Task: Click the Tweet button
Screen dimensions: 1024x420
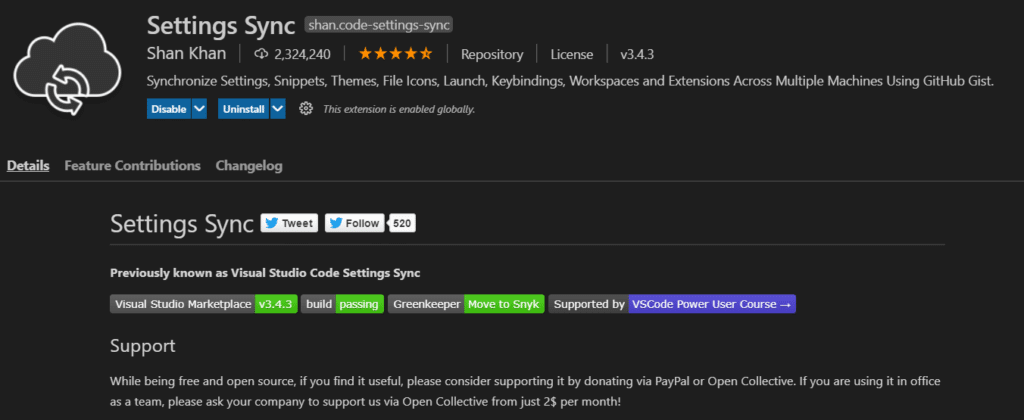Action: (289, 223)
